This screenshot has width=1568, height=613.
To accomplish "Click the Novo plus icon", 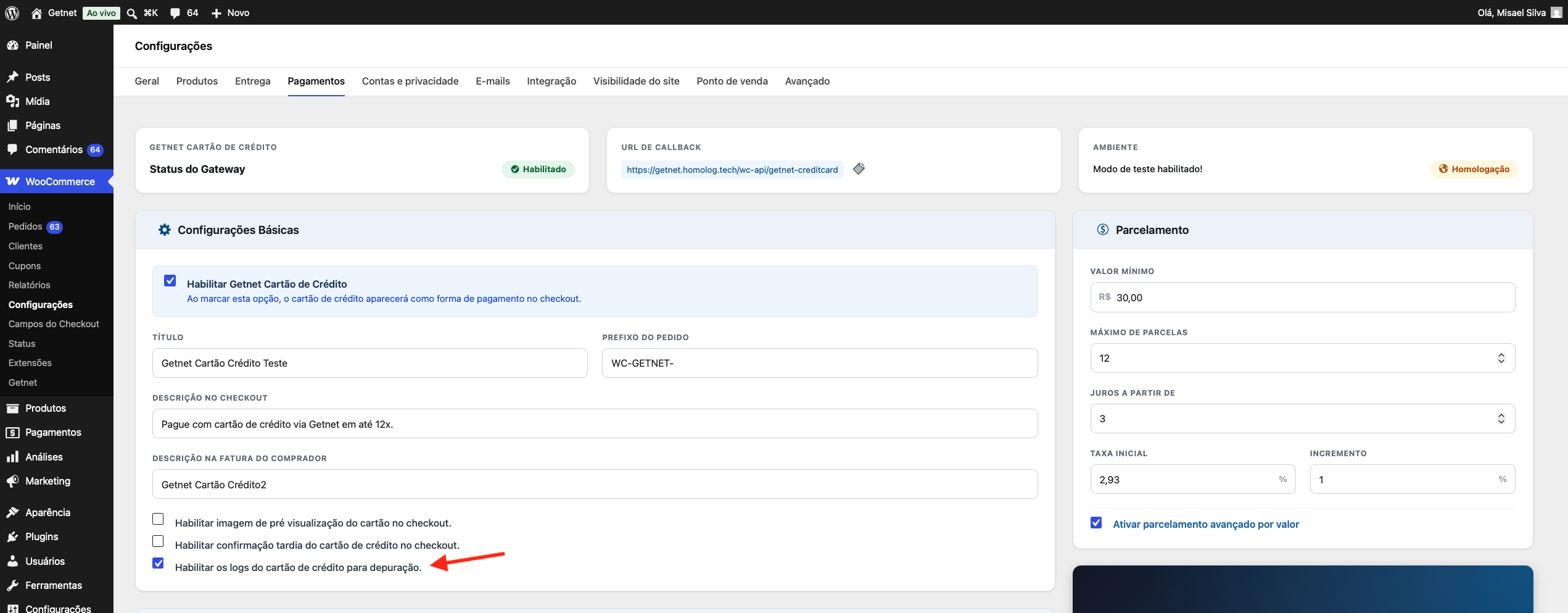I will [x=217, y=13].
